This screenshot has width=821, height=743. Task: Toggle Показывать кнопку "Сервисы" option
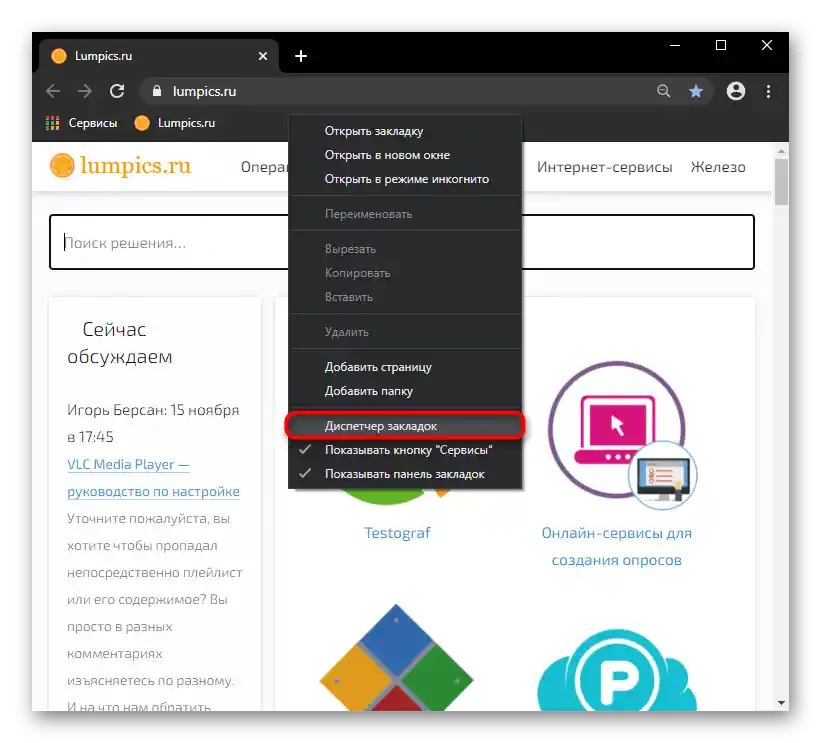(x=405, y=450)
